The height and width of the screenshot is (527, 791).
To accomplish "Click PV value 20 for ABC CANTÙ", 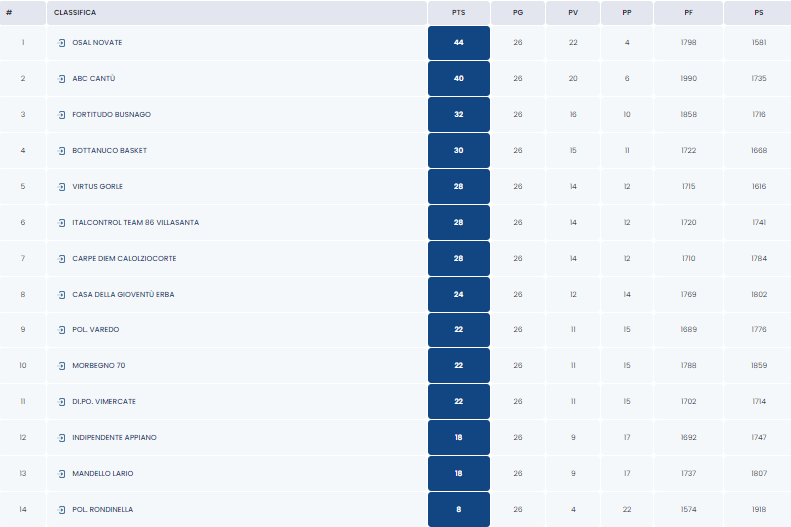I will [x=573, y=78].
